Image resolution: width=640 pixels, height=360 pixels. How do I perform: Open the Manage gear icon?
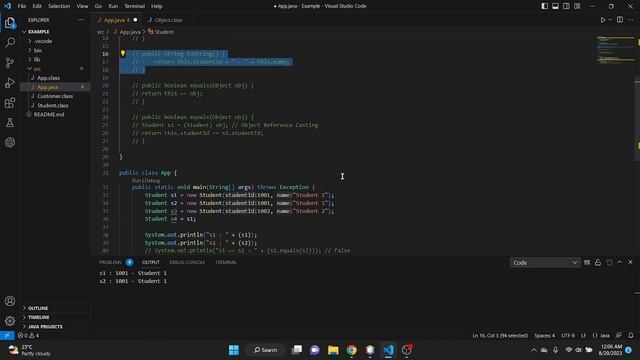[10, 321]
